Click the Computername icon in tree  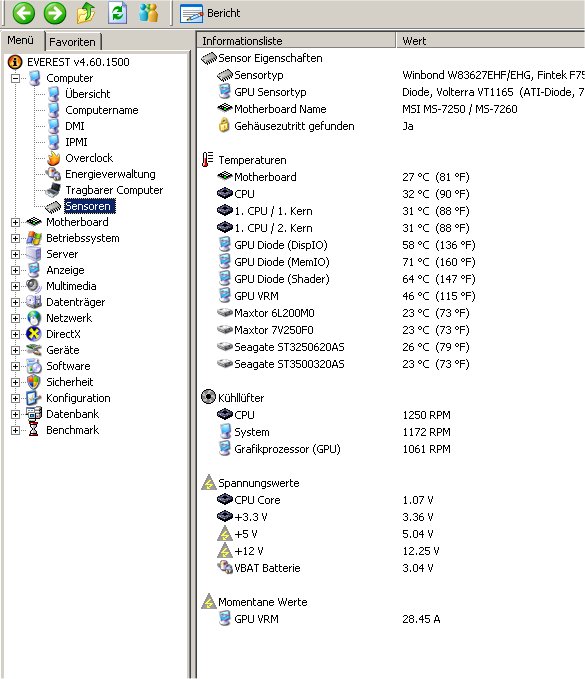54,110
